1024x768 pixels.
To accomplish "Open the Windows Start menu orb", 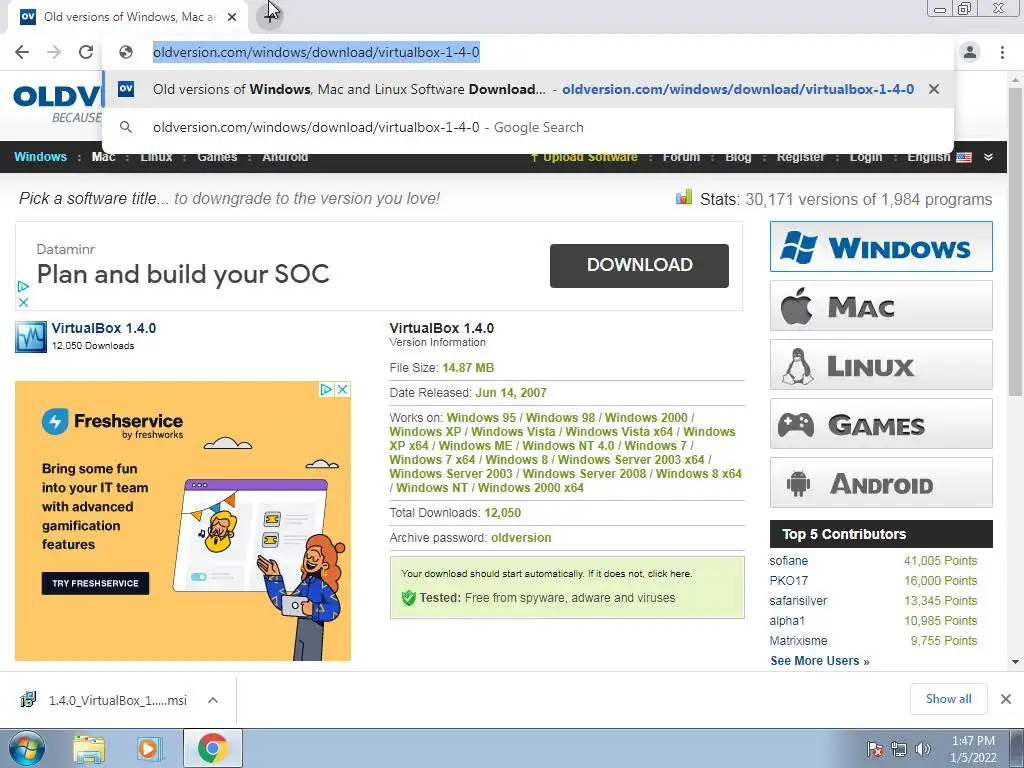I will point(26,748).
